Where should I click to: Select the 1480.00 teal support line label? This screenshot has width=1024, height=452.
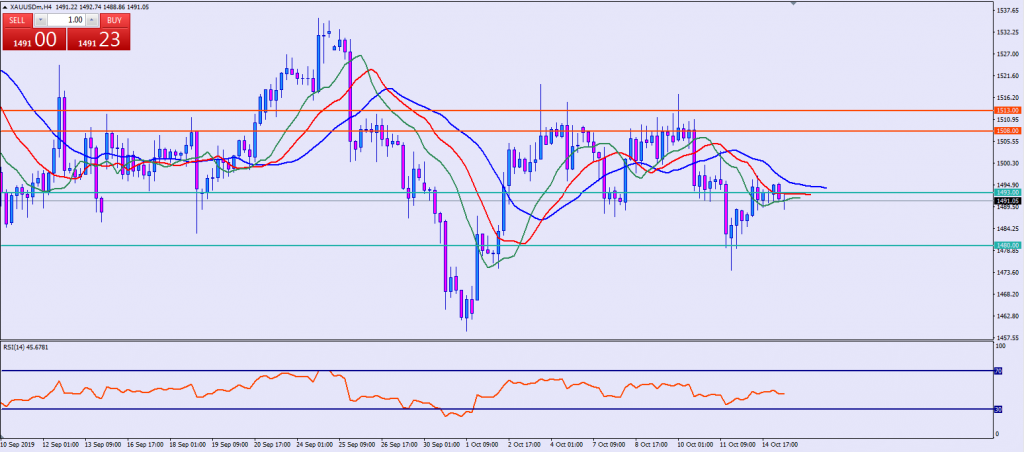coord(1006,245)
